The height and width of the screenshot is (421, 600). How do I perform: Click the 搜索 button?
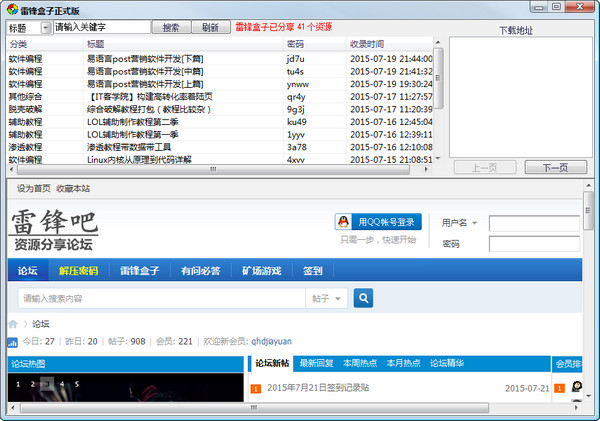pyautogui.click(x=171, y=27)
